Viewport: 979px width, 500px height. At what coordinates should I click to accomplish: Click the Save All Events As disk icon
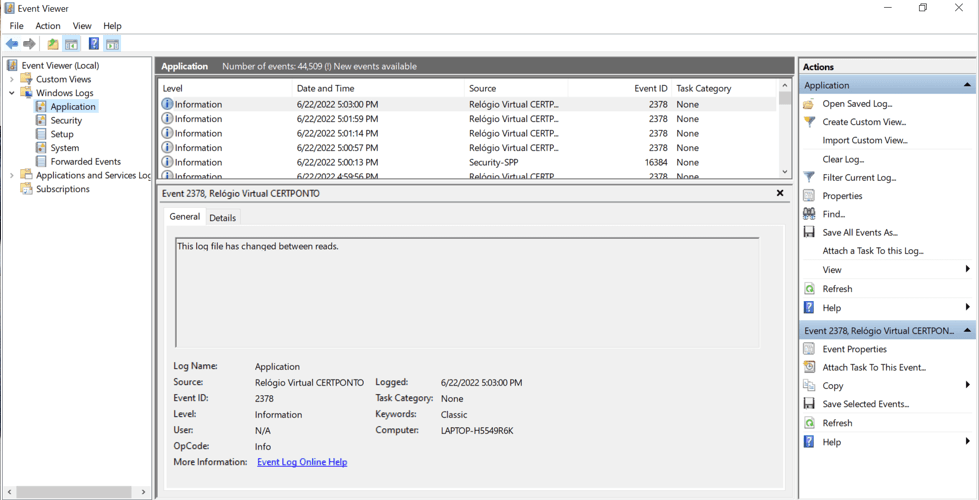pyautogui.click(x=809, y=233)
